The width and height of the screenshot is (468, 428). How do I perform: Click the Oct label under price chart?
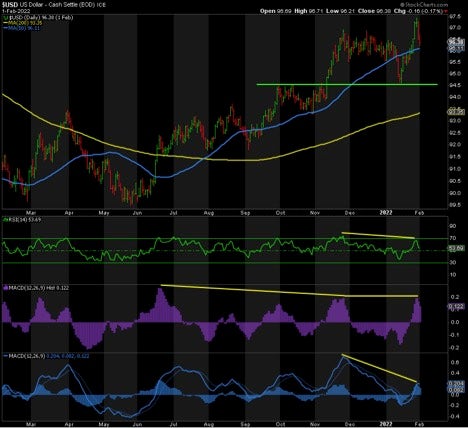pos(281,212)
